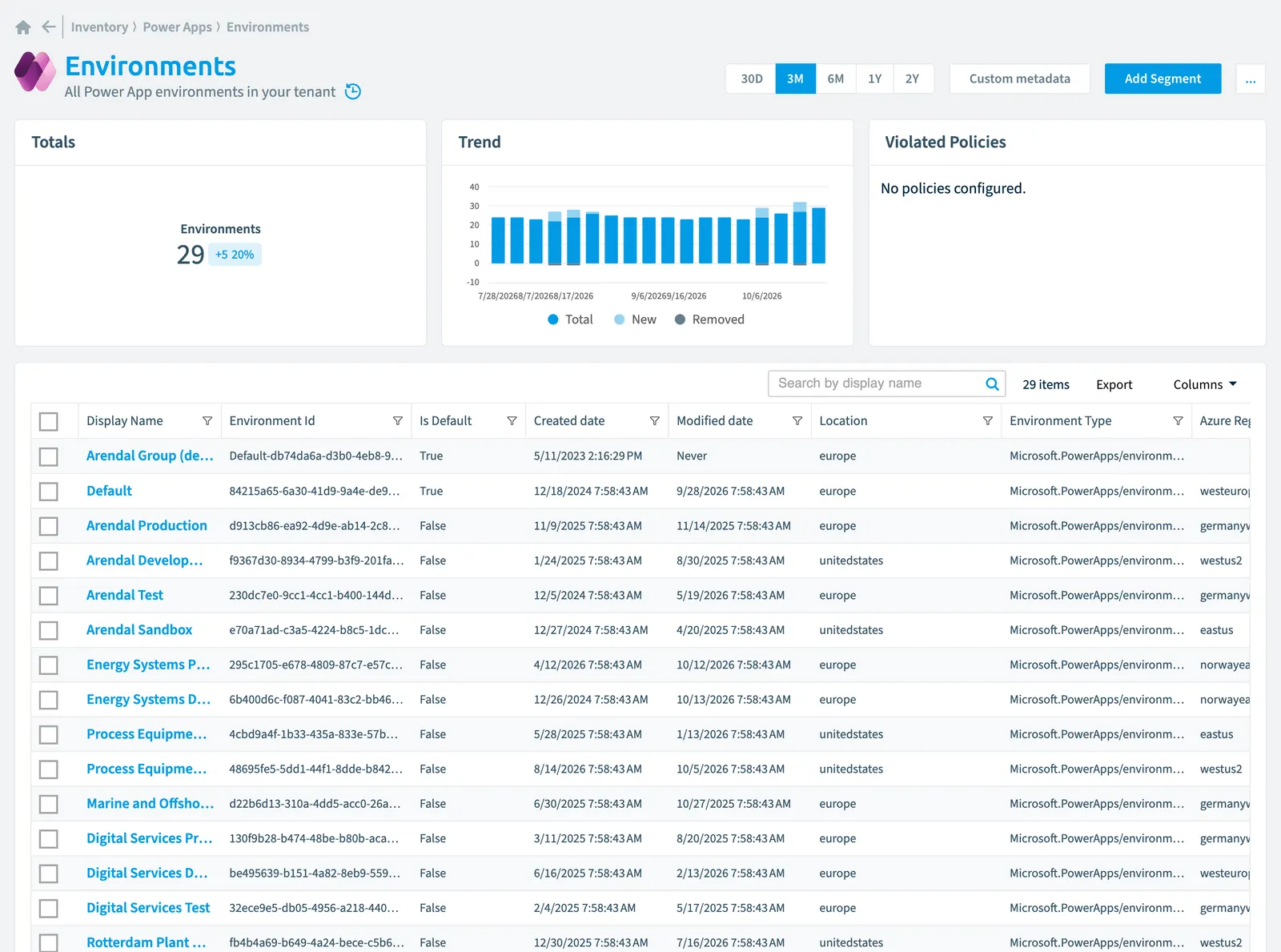The height and width of the screenshot is (952, 1281).
Task: Open Created date column filter
Action: click(x=655, y=421)
